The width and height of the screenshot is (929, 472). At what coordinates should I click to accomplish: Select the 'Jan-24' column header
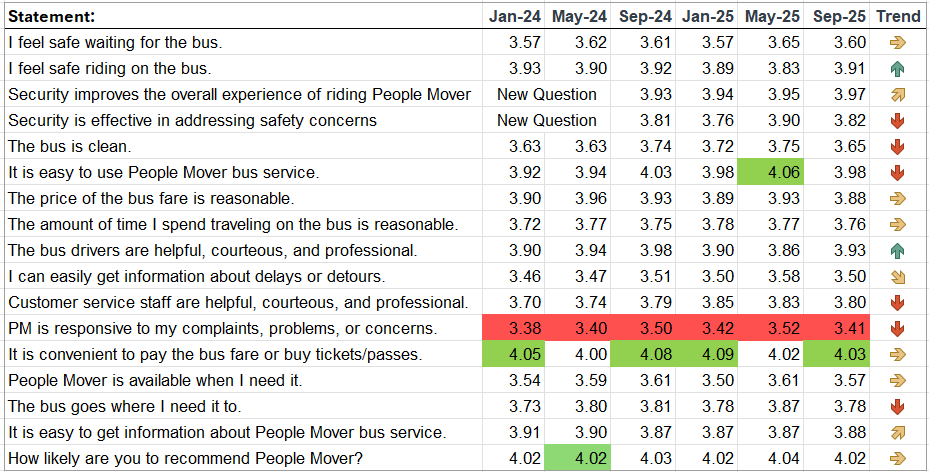tap(515, 16)
